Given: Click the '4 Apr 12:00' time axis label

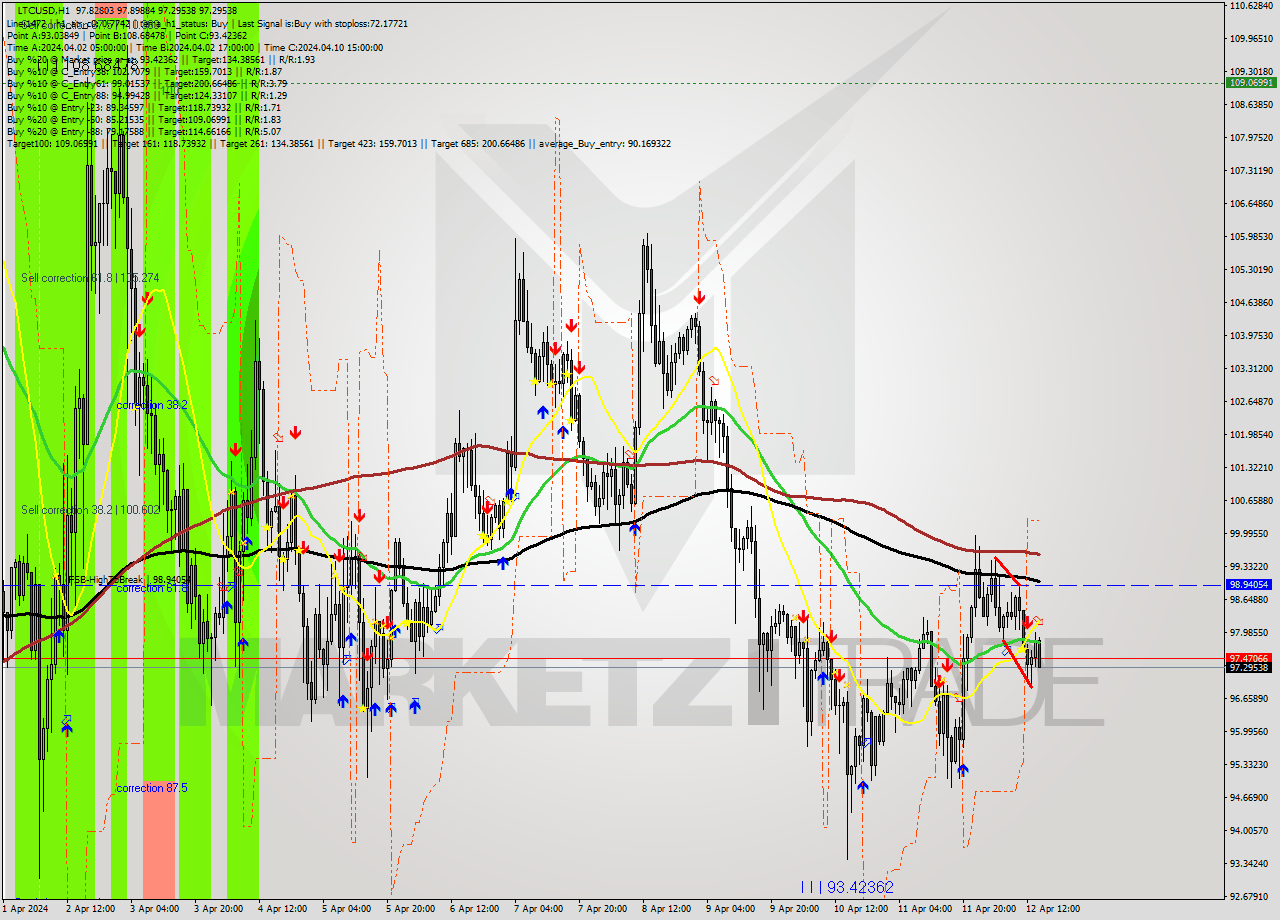Looking at the screenshot, I should pyautogui.click(x=282, y=908).
